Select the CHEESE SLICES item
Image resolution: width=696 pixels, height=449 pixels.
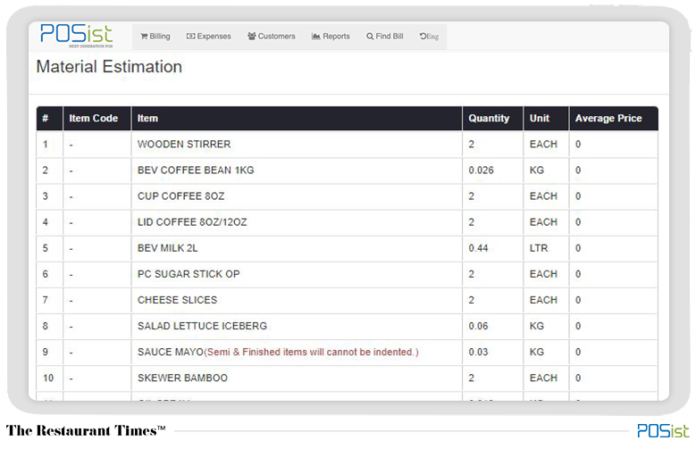[x=177, y=300]
